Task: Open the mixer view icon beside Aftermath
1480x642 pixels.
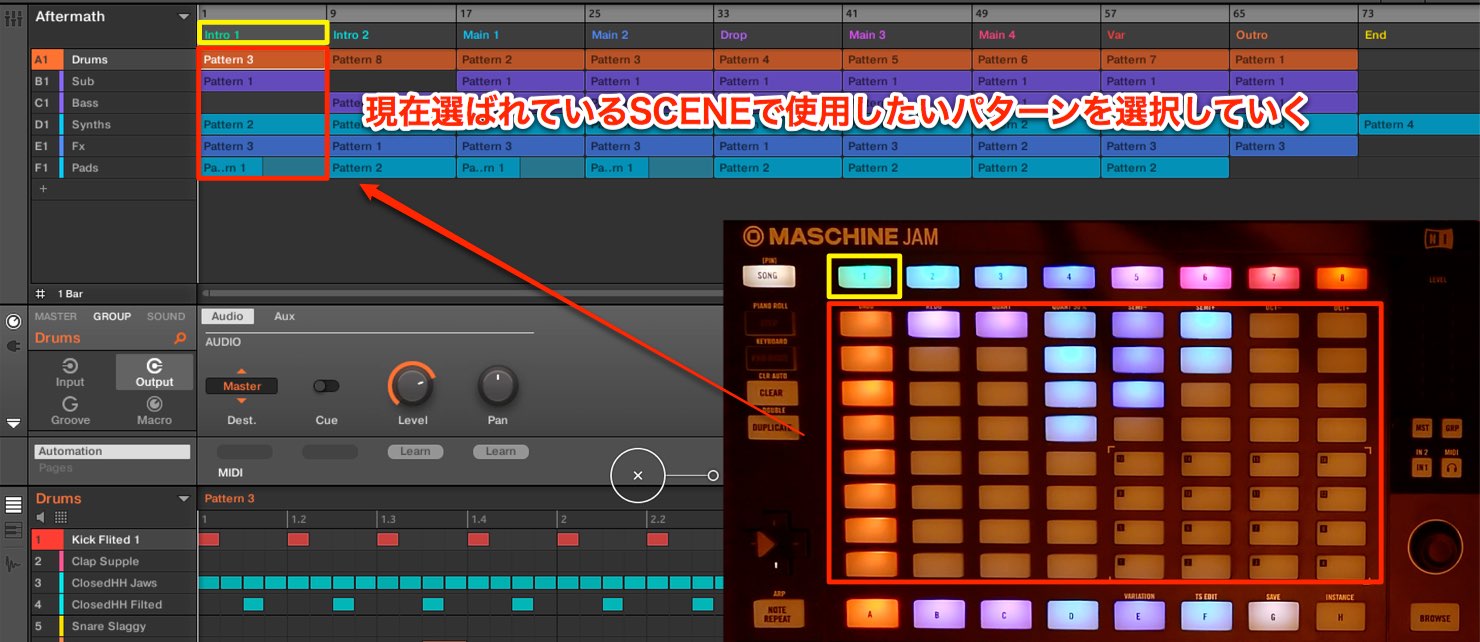Action: (x=13, y=17)
